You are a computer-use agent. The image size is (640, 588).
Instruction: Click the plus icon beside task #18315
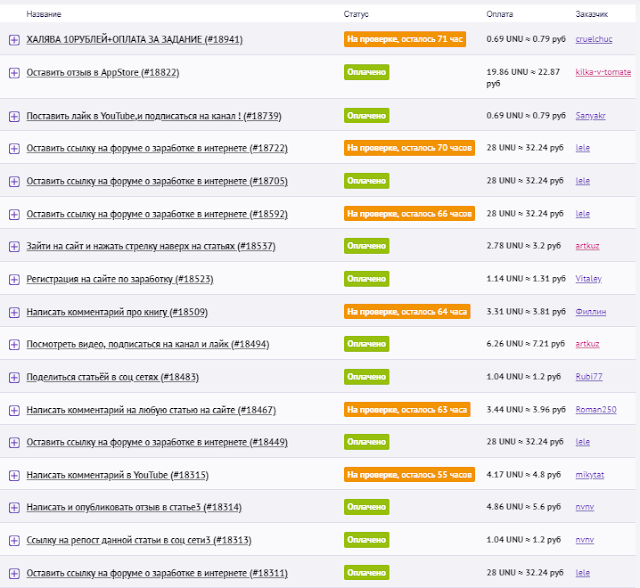point(14,475)
